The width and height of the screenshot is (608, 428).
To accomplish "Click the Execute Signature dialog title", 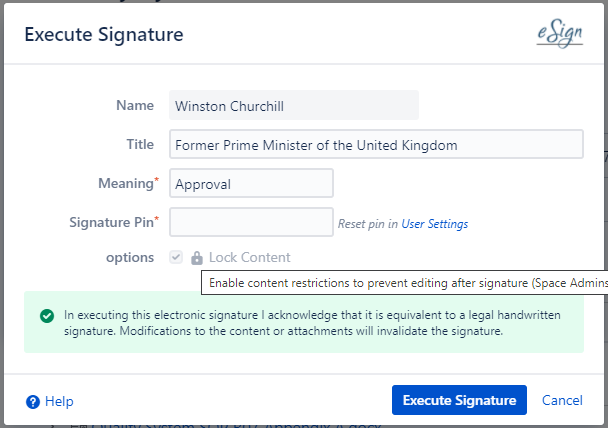I will [103, 35].
